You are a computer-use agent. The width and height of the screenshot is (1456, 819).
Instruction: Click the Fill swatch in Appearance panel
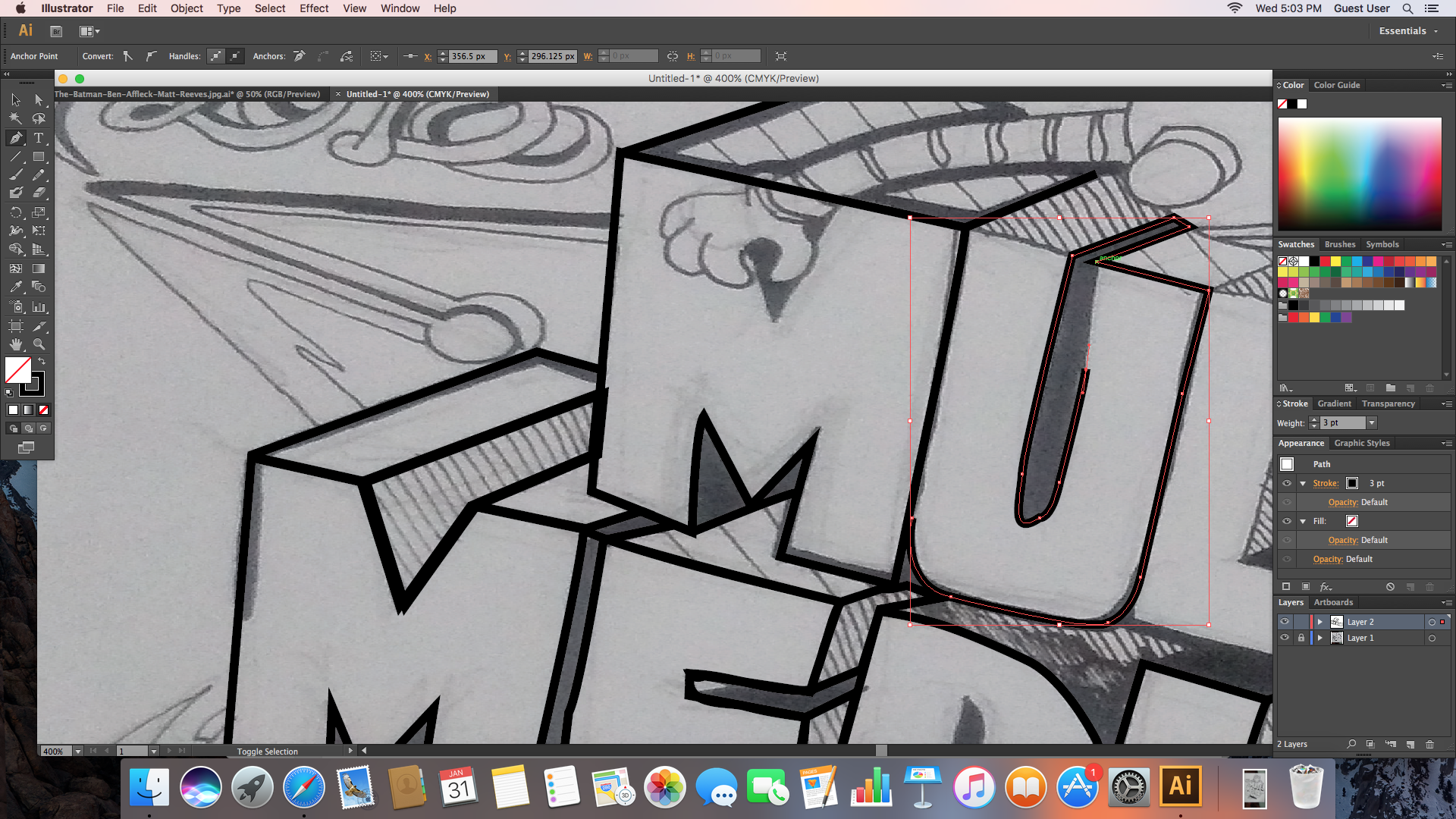tap(1352, 521)
